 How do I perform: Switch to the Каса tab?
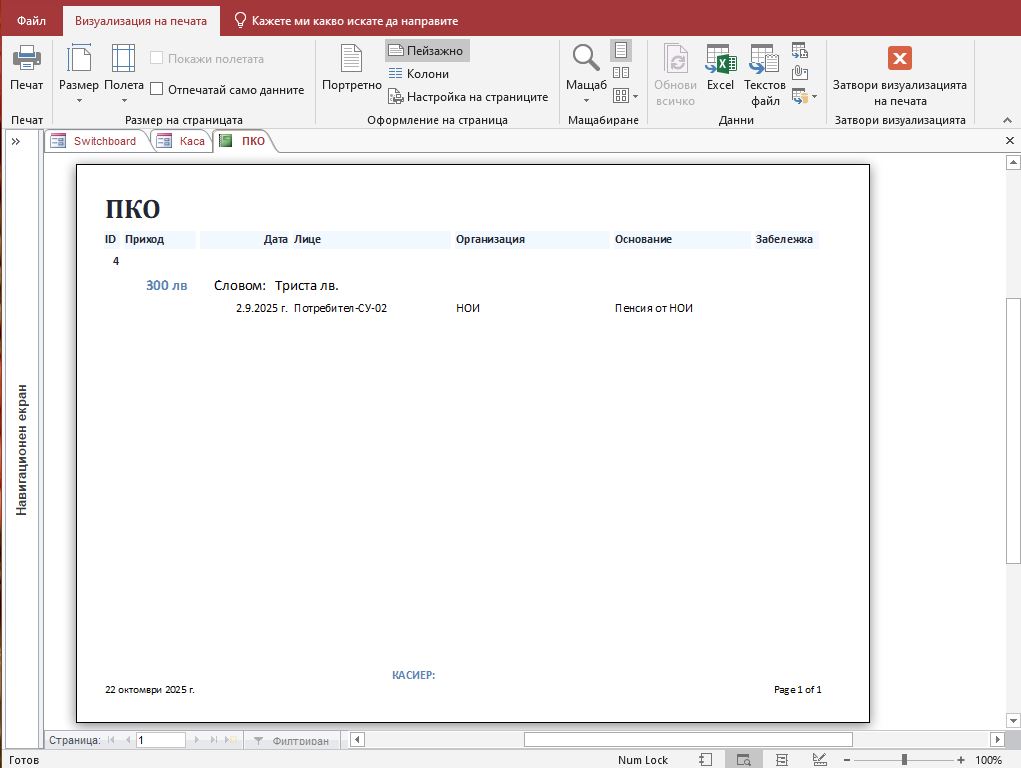click(x=182, y=141)
